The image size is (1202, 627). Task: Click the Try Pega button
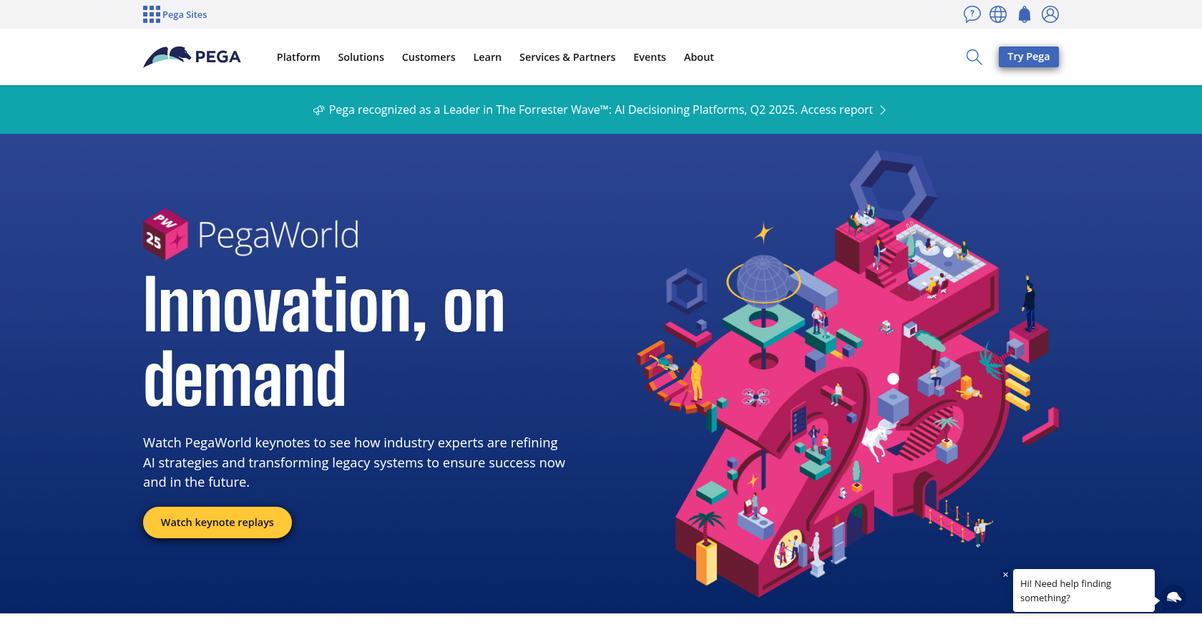point(1028,57)
